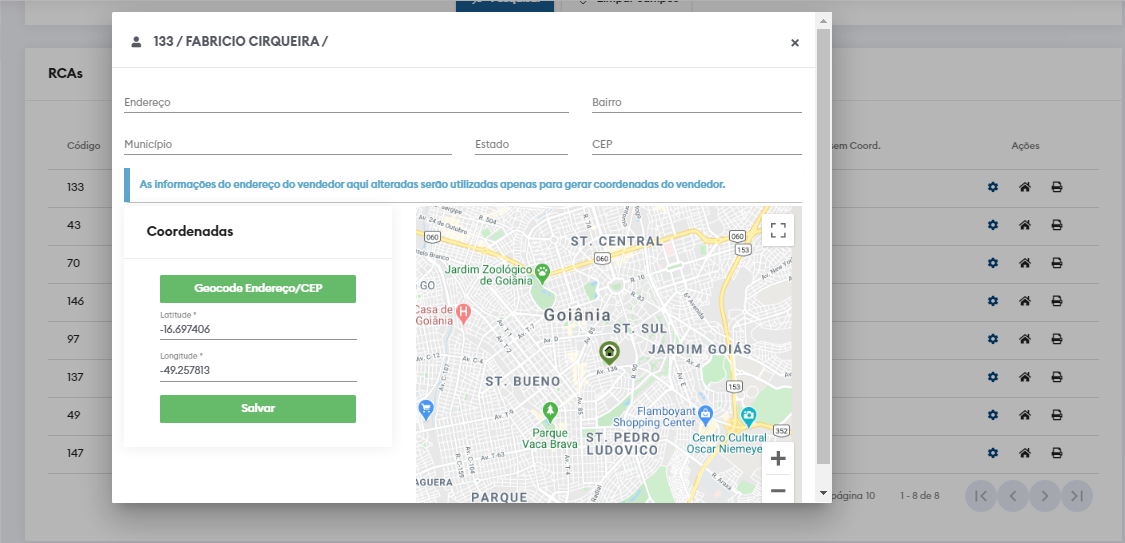This screenshot has height=543, width=1125.
Task: Save coordinates with the Salvar button
Action: (x=258, y=409)
